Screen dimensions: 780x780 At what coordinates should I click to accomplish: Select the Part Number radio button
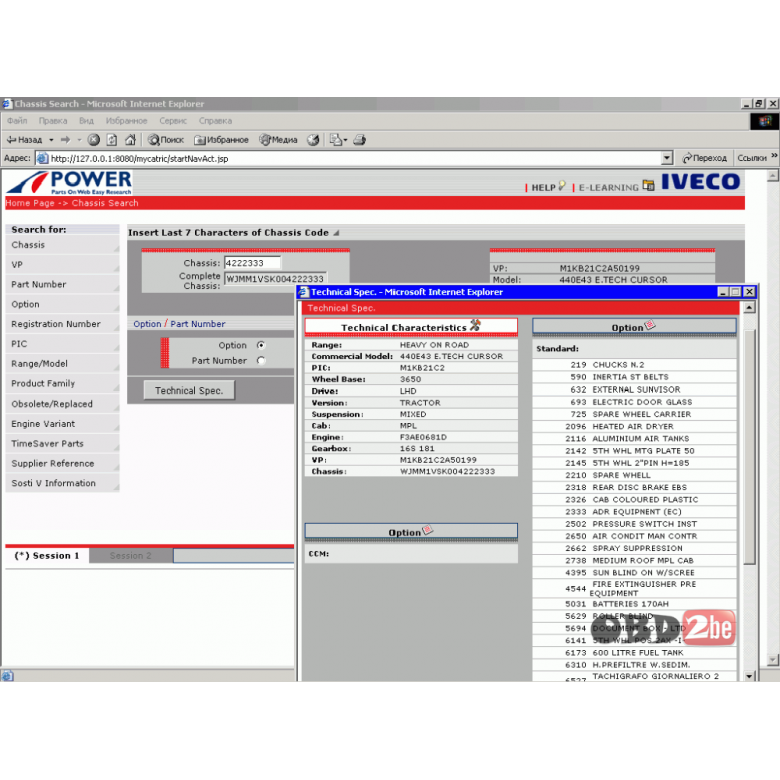pyautogui.click(x=261, y=361)
